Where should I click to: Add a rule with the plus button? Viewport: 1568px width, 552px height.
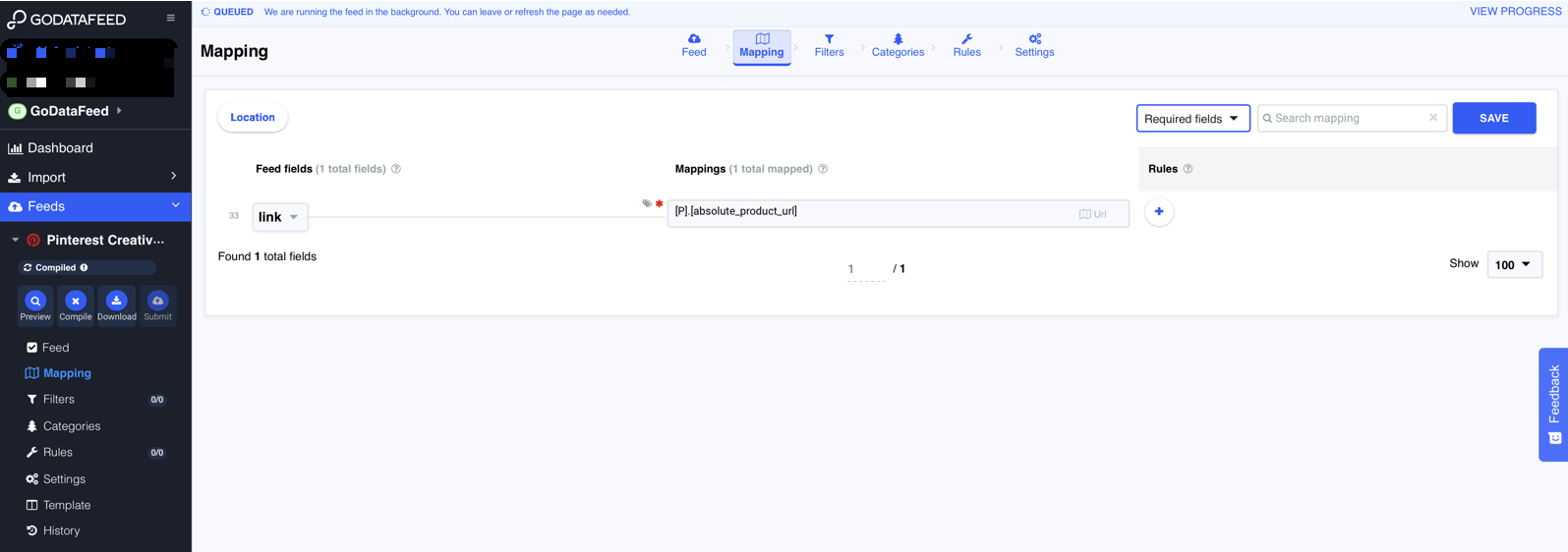[x=1159, y=212]
